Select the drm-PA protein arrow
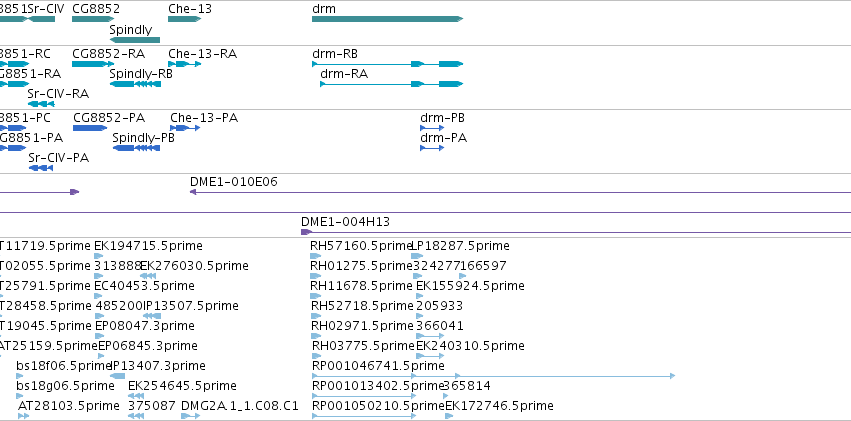 click(x=432, y=148)
